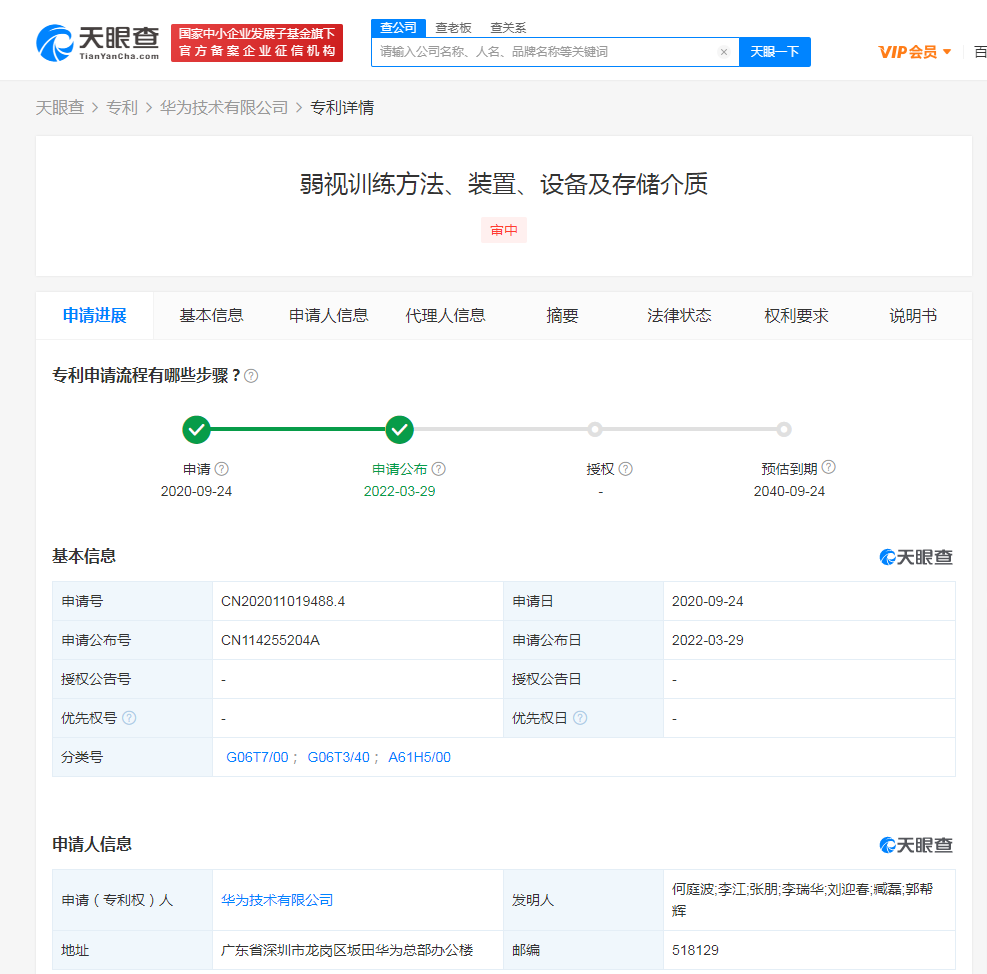Select the 申请公布日 value 2022-03-29

pyautogui.click(x=708, y=640)
